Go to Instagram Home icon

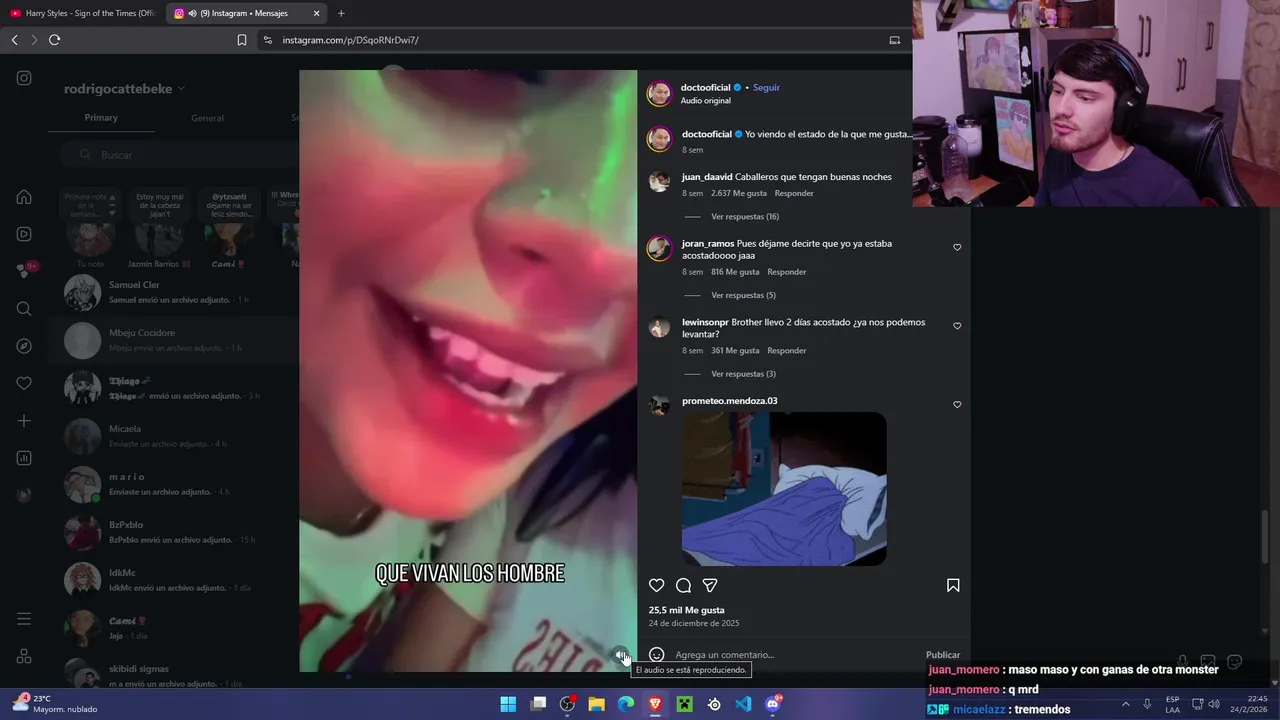point(24,197)
